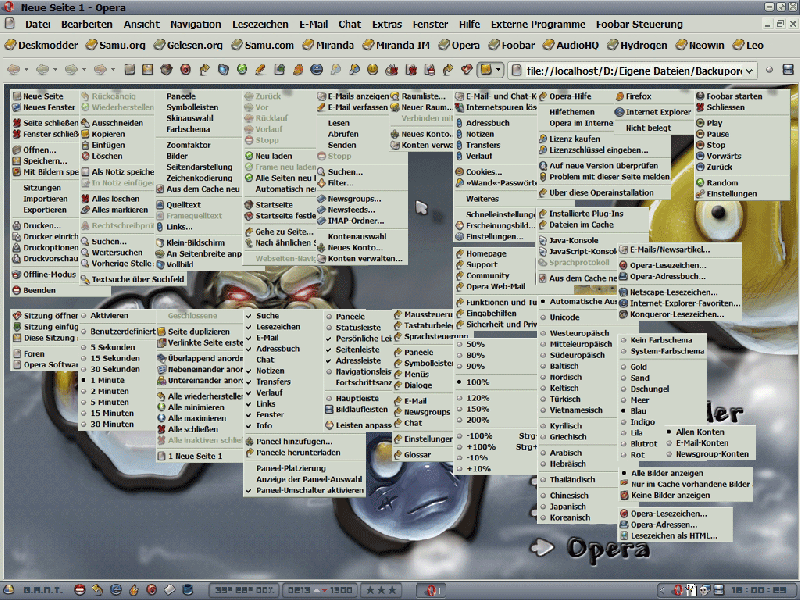This screenshot has width=800, height=600.
Task: Open the 'Farbschema' submenu
Action: [188, 129]
